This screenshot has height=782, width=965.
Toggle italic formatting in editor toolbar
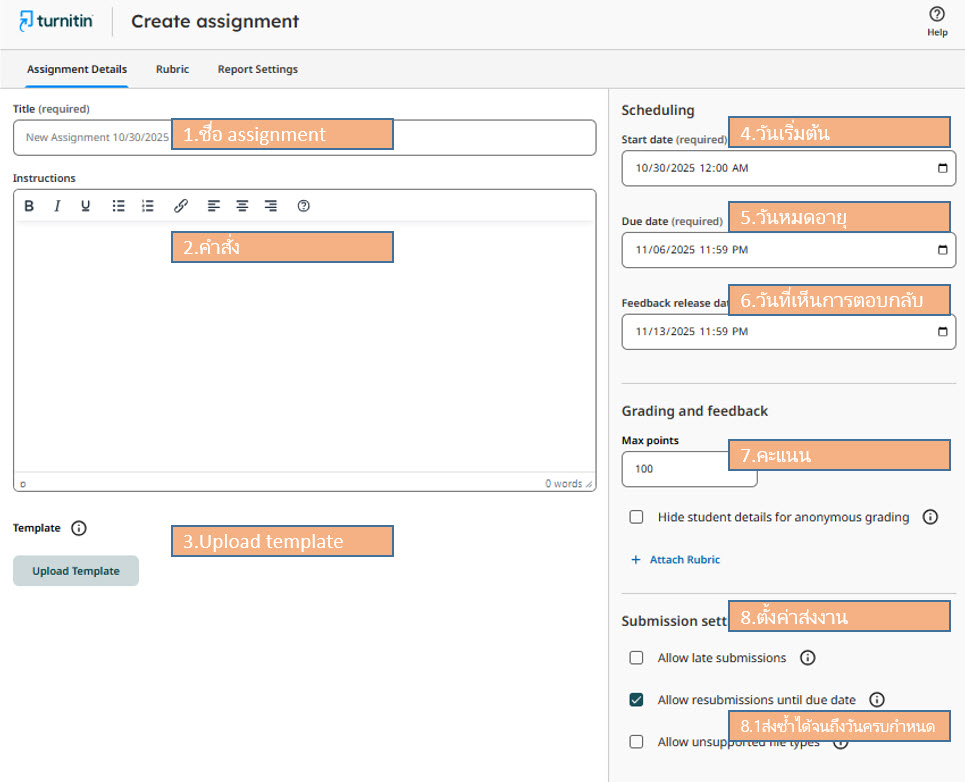[x=57, y=206]
